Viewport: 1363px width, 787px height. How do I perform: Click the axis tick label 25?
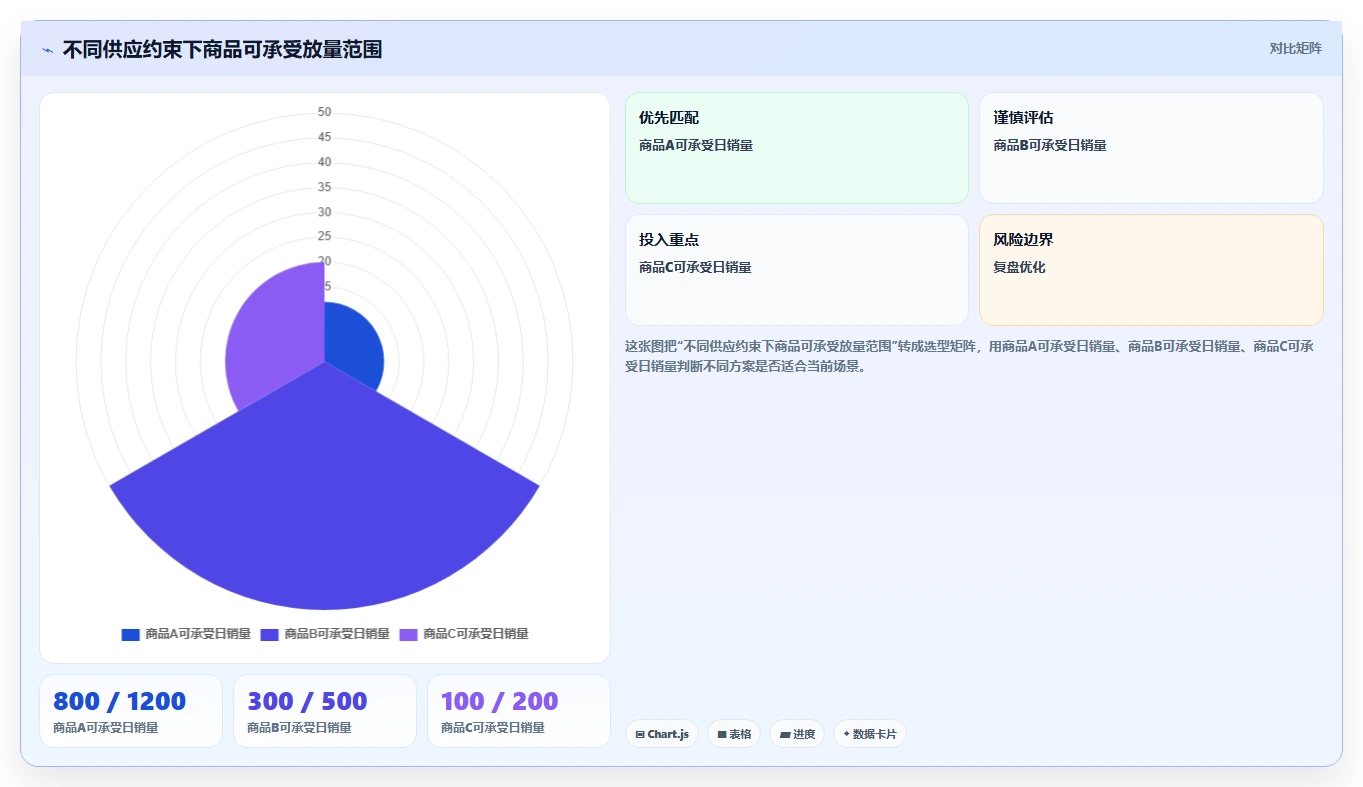click(x=324, y=236)
